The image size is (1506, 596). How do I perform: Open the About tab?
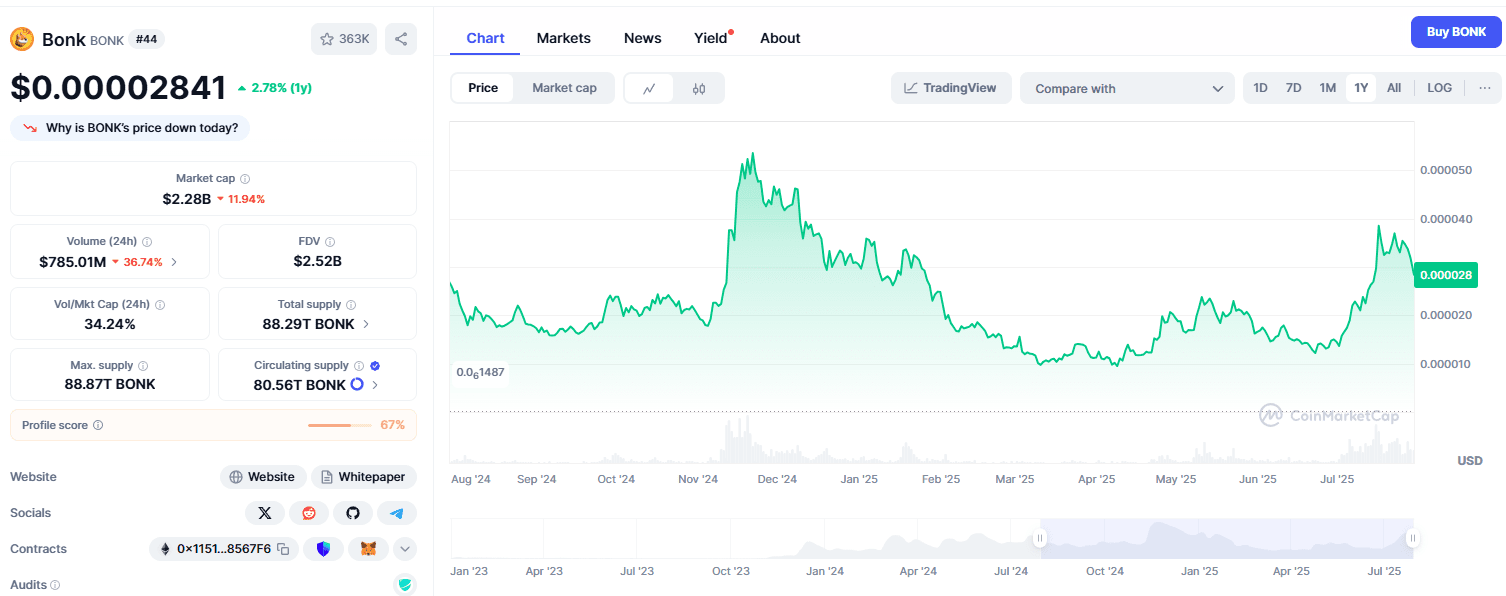pyautogui.click(x=780, y=38)
